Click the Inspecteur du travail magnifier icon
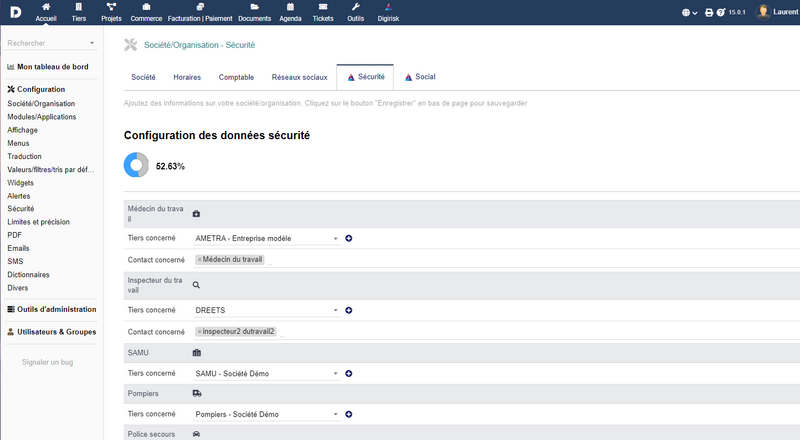 coord(196,285)
